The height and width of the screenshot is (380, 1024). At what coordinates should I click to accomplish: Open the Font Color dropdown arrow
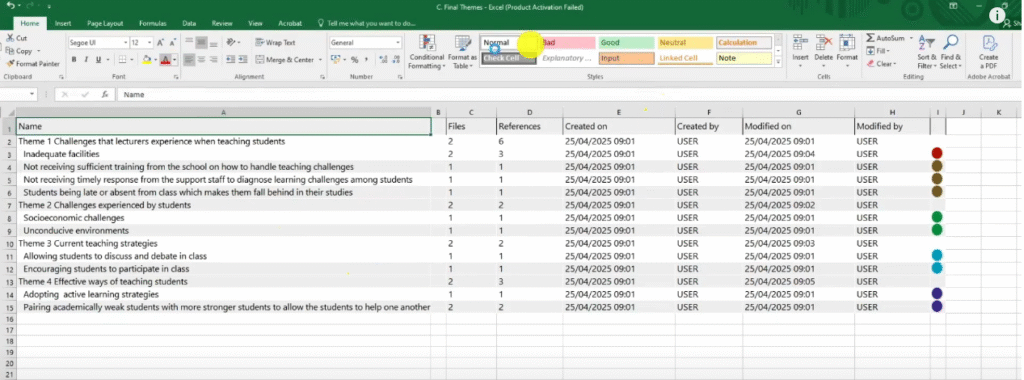174,60
